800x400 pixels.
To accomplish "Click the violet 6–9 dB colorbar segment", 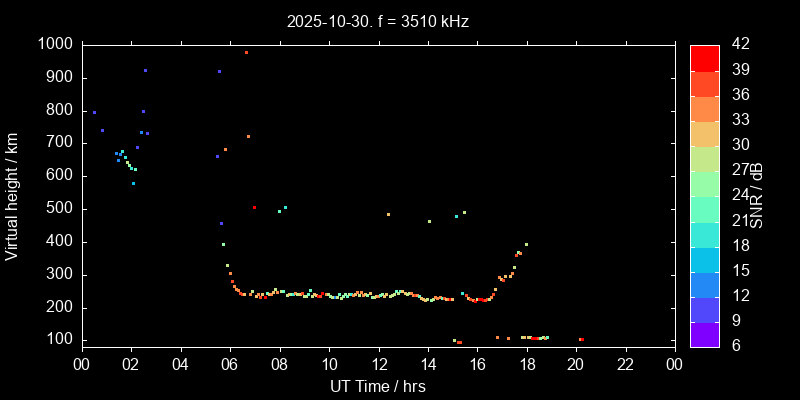I will [705, 335].
